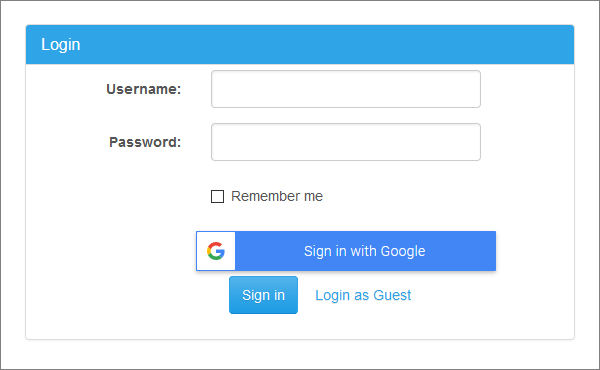Click the "Sign in with Google" text

coord(364,251)
